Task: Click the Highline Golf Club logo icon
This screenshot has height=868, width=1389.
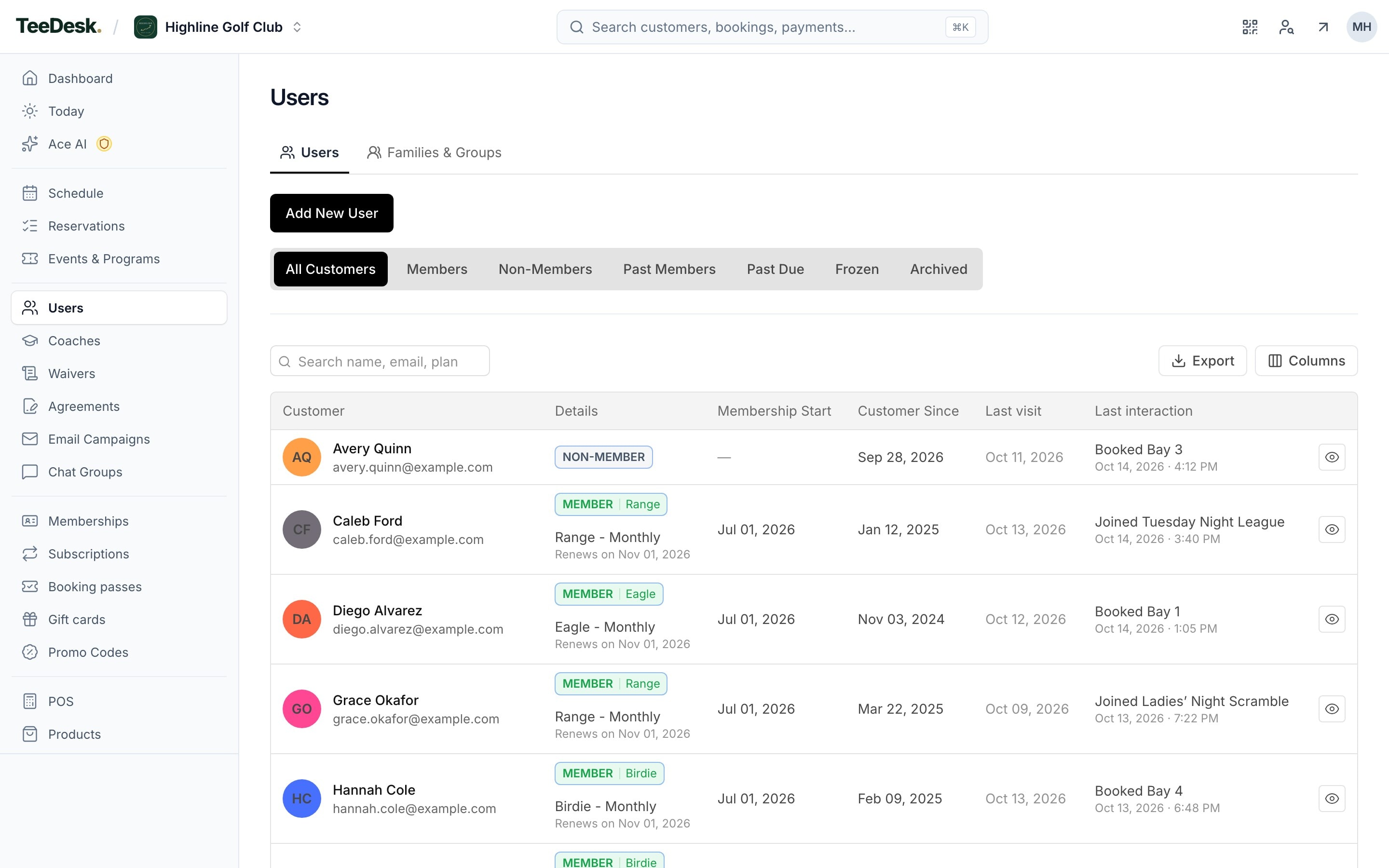Action: (x=145, y=27)
